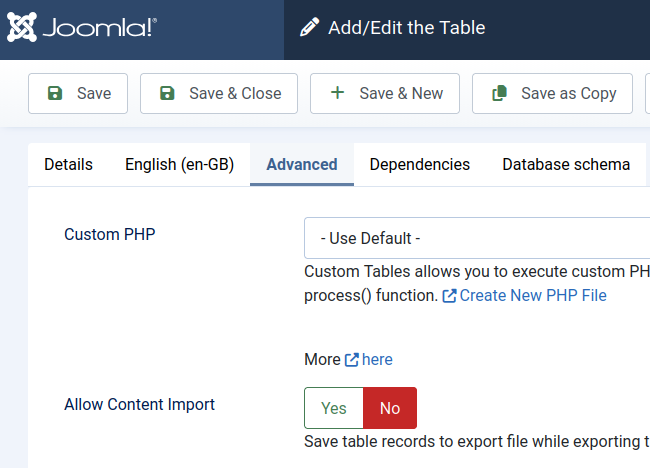Select the Advanced tab
Screen dimensions: 650x468
pos(302,164)
